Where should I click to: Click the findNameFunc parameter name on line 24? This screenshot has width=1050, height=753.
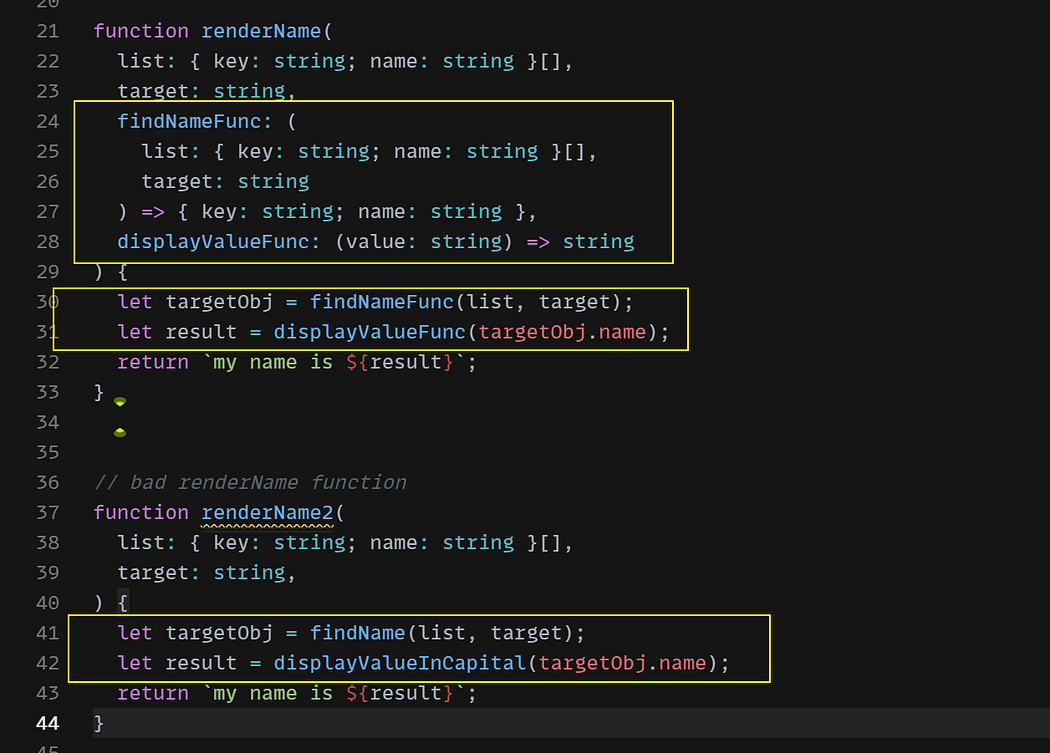point(190,121)
